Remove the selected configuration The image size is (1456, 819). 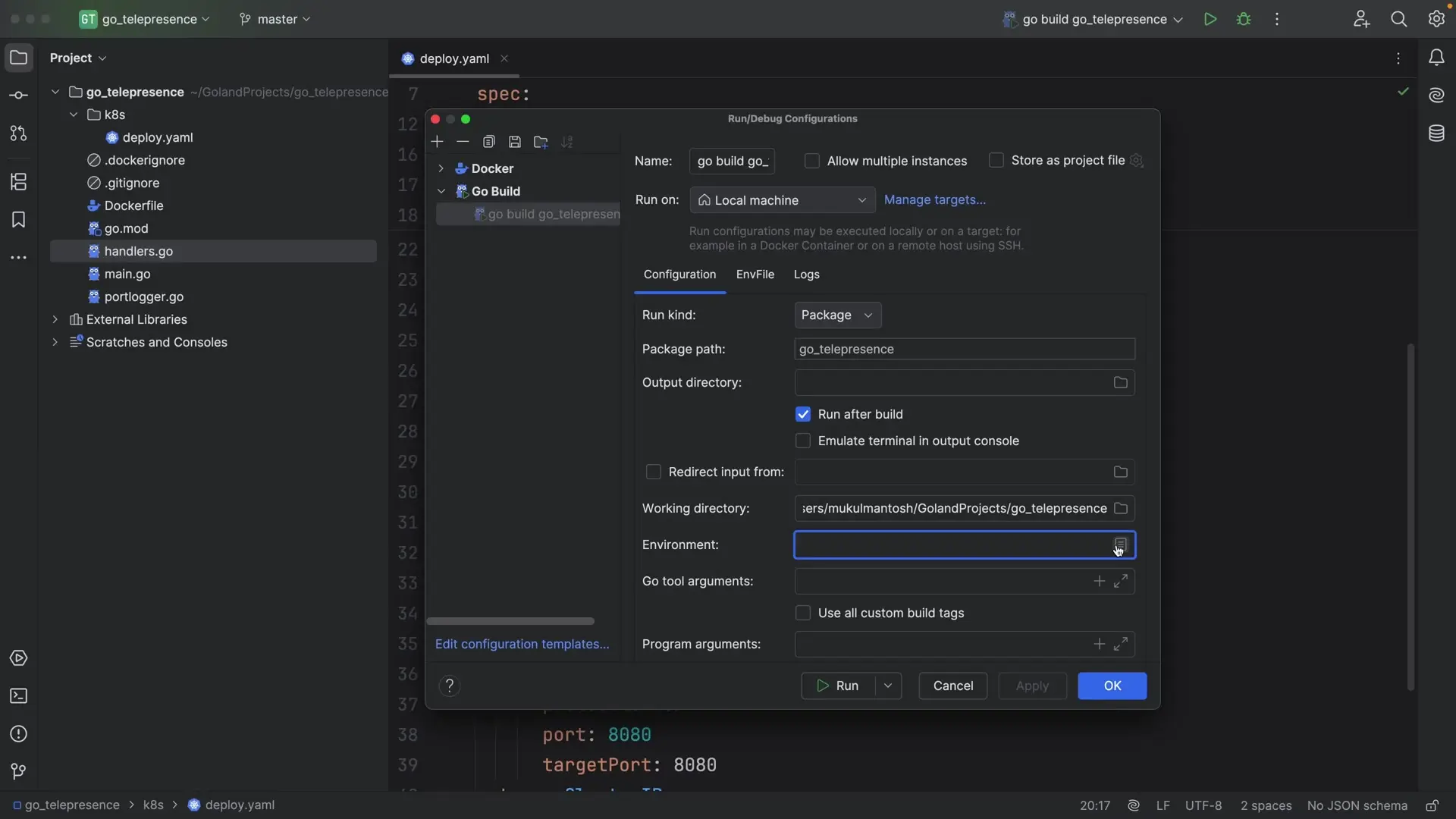click(x=463, y=142)
